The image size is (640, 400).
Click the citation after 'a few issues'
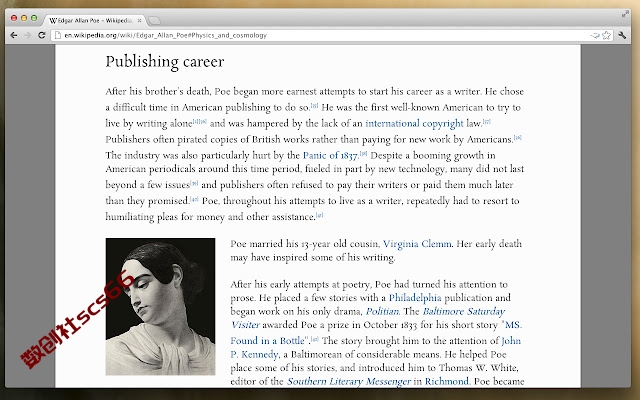194,183
